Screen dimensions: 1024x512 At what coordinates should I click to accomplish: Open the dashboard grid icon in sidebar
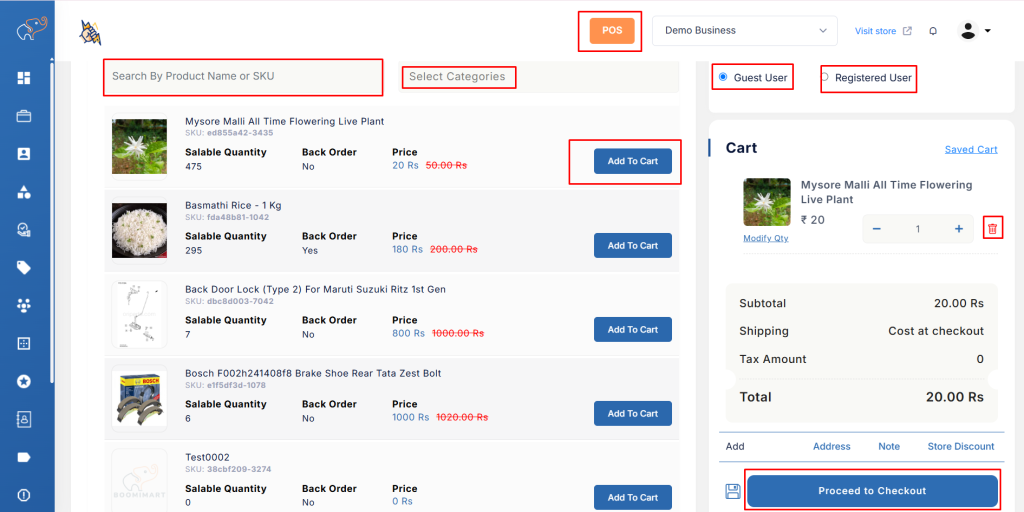pyautogui.click(x=24, y=78)
